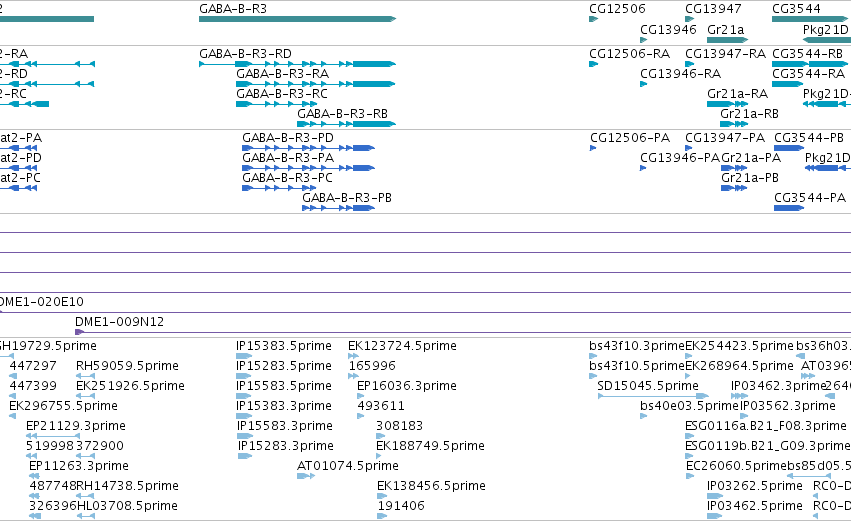Select transcript Gr21a-RB
Image resolution: width=851 pixels, height=521 pixels.
[x=750, y=114]
